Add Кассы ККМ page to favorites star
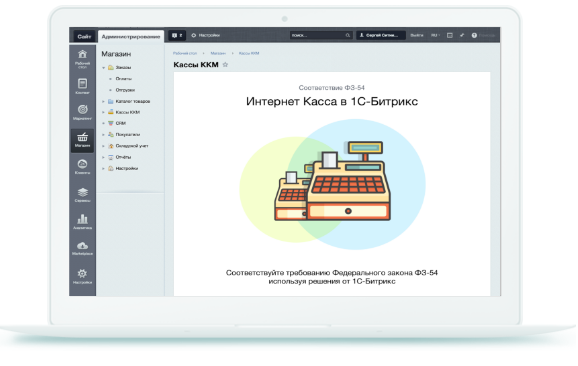578x366 pixels. click(225, 65)
